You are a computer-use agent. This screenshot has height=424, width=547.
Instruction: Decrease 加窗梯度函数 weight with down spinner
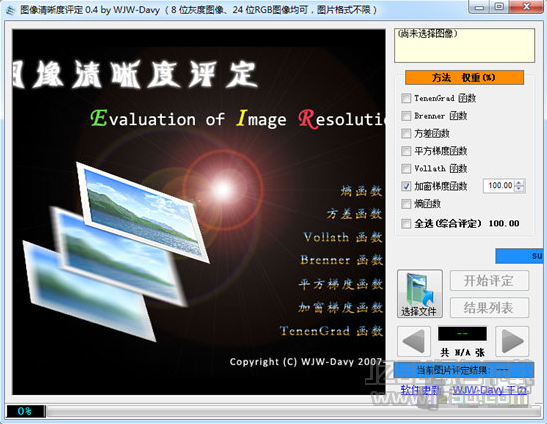(519, 189)
